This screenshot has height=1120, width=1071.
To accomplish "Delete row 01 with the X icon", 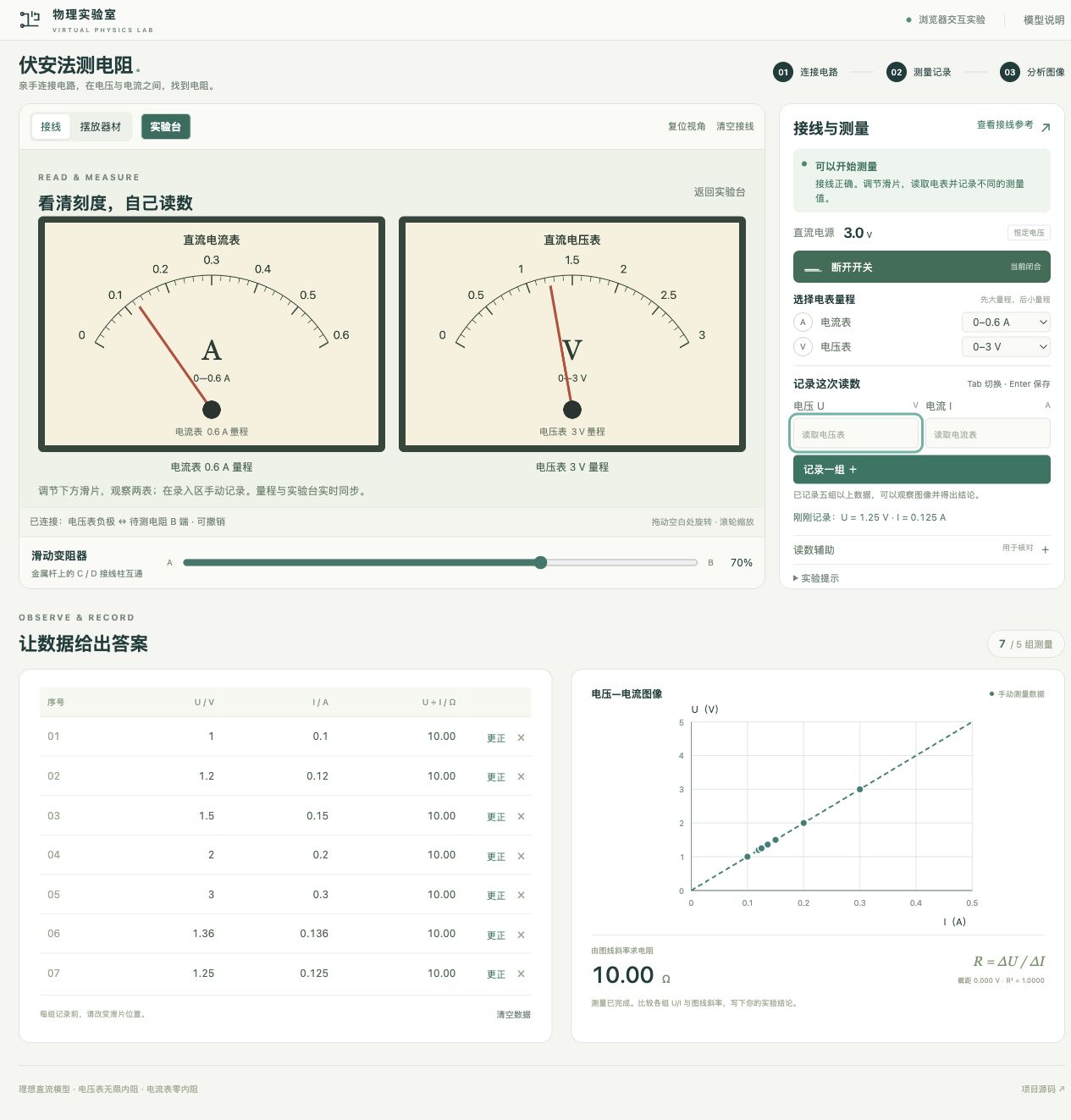I will (x=521, y=737).
